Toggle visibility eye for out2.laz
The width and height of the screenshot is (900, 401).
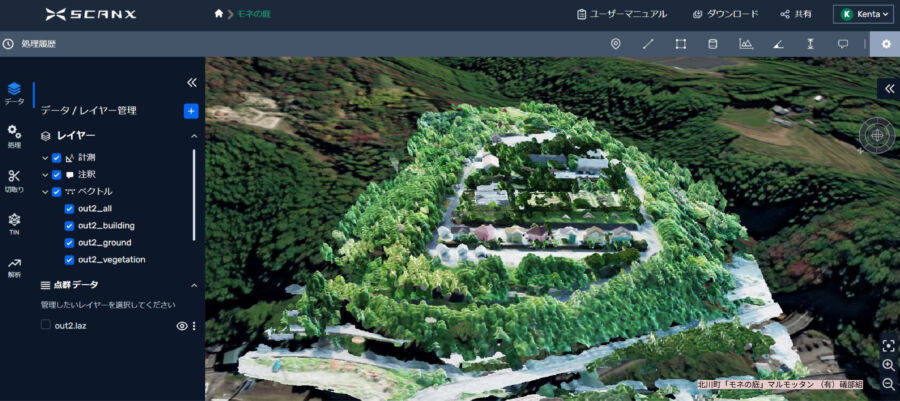tap(181, 326)
